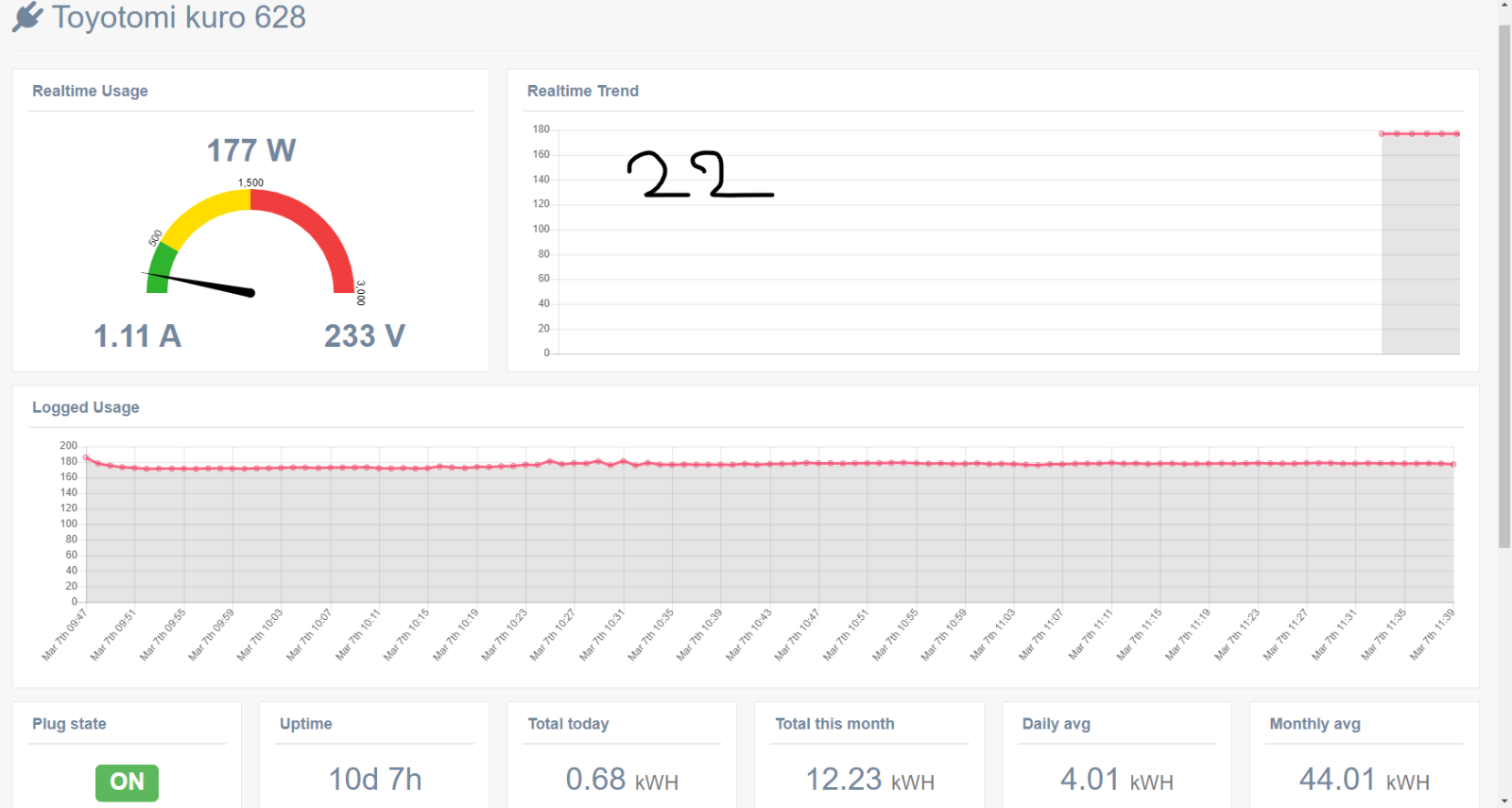Click the Total this month heading
1512x808 pixels.
pos(834,724)
